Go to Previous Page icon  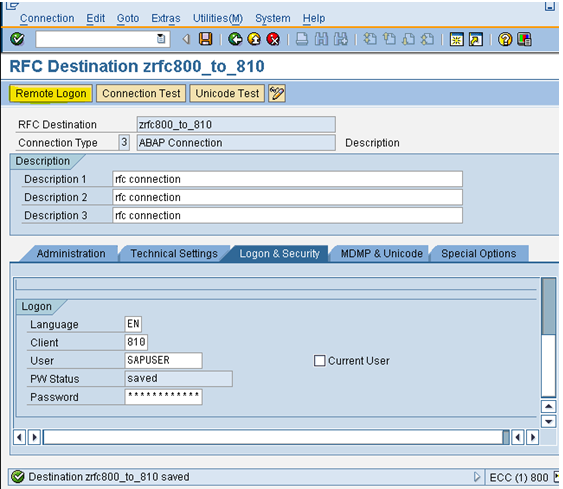[x=389, y=39]
